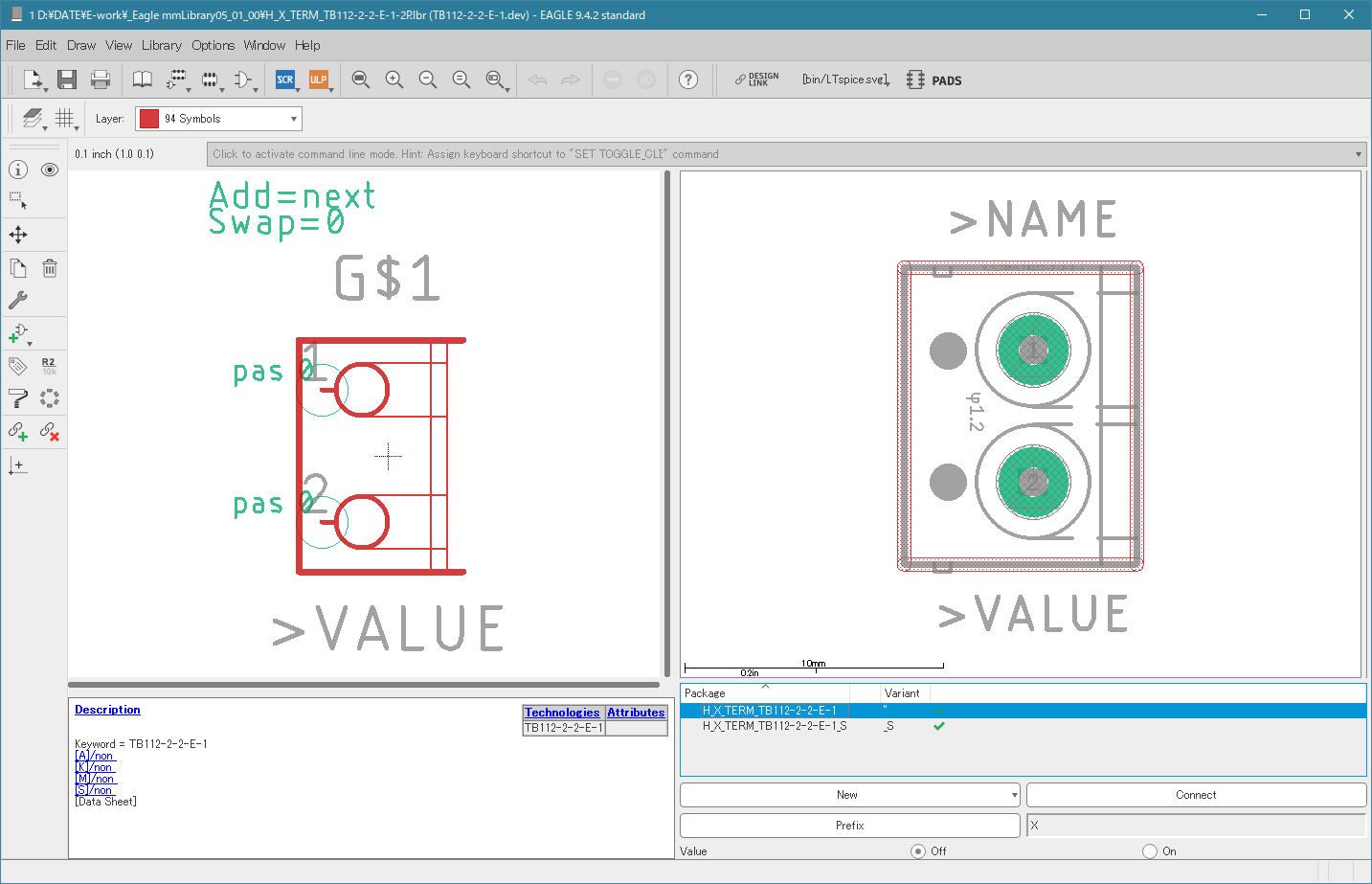Image resolution: width=1372 pixels, height=884 pixels.
Task: Click the Delete trash can tool
Action: coord(50,268)
